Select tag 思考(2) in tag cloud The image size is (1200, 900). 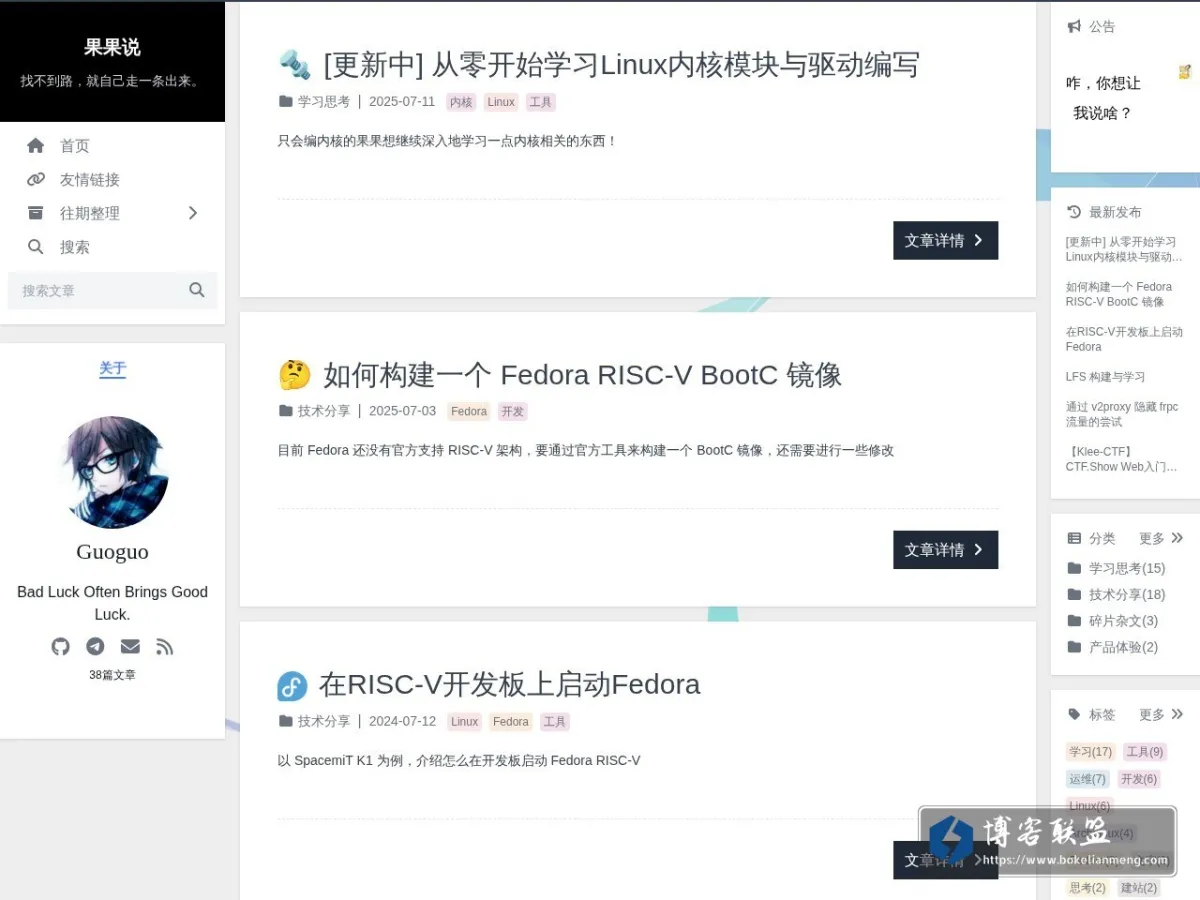[1088, 887]
